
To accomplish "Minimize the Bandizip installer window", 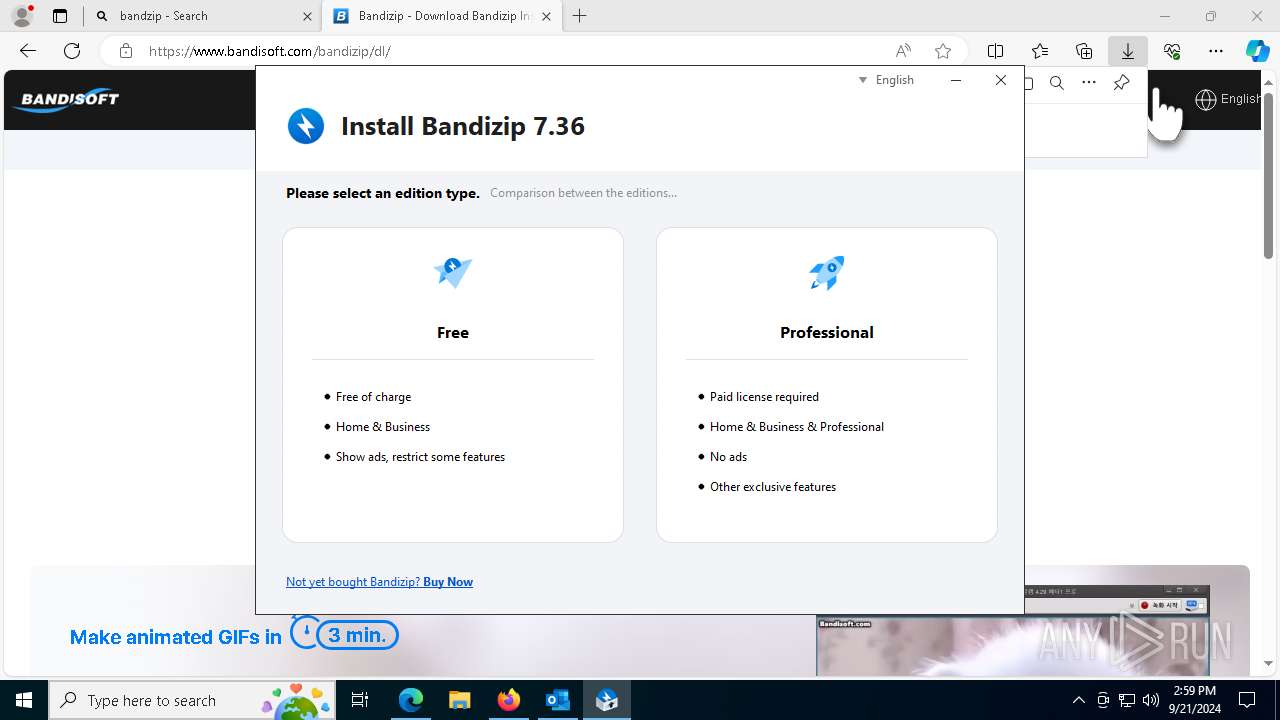I will (956, 80).
